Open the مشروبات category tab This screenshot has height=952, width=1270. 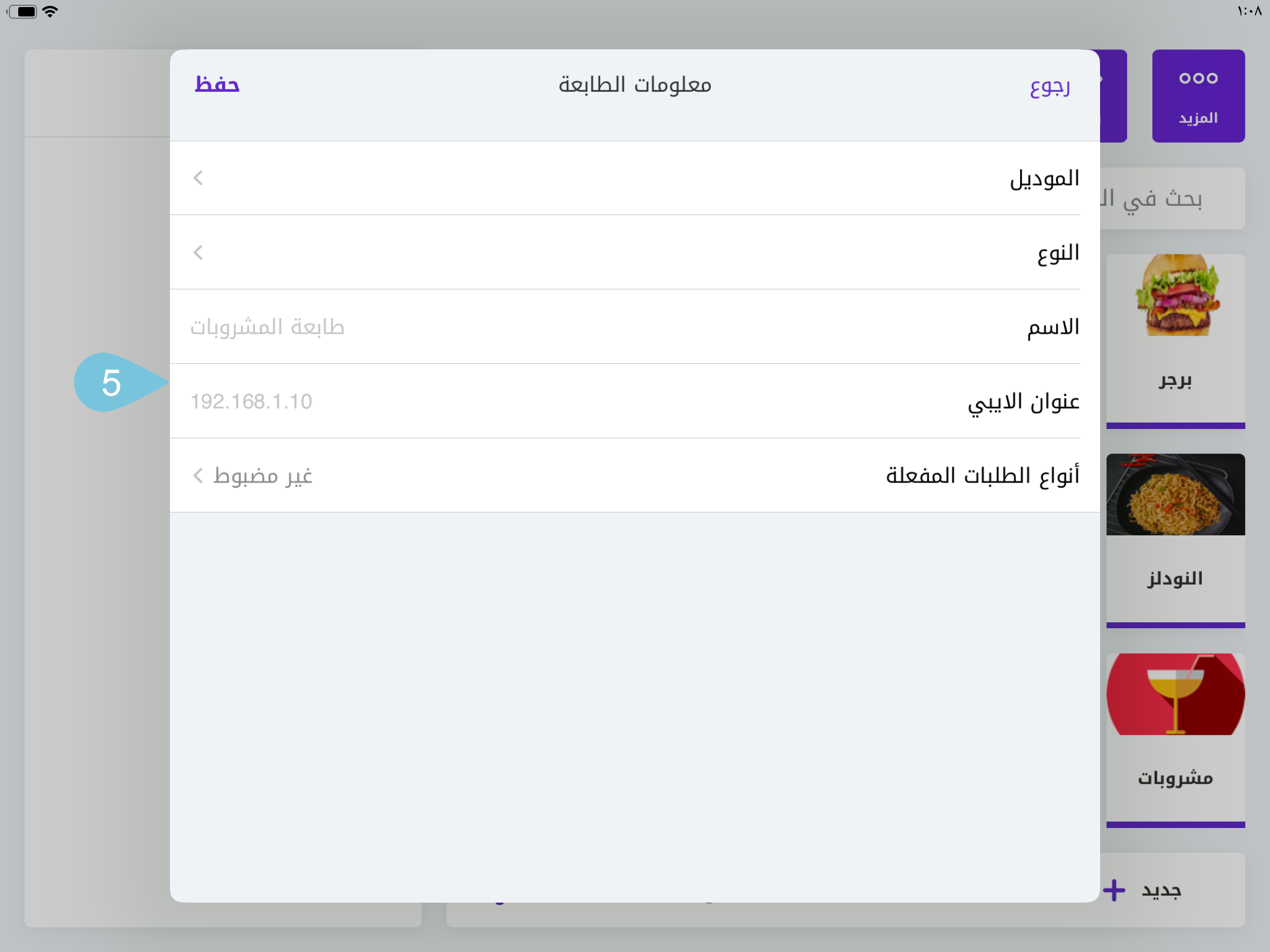pyautogui.click(x=1175, y=778)
